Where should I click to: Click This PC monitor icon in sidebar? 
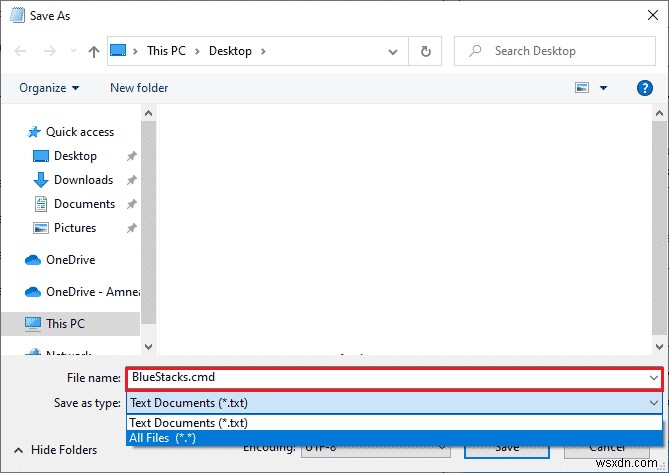[x=33, y=324]
